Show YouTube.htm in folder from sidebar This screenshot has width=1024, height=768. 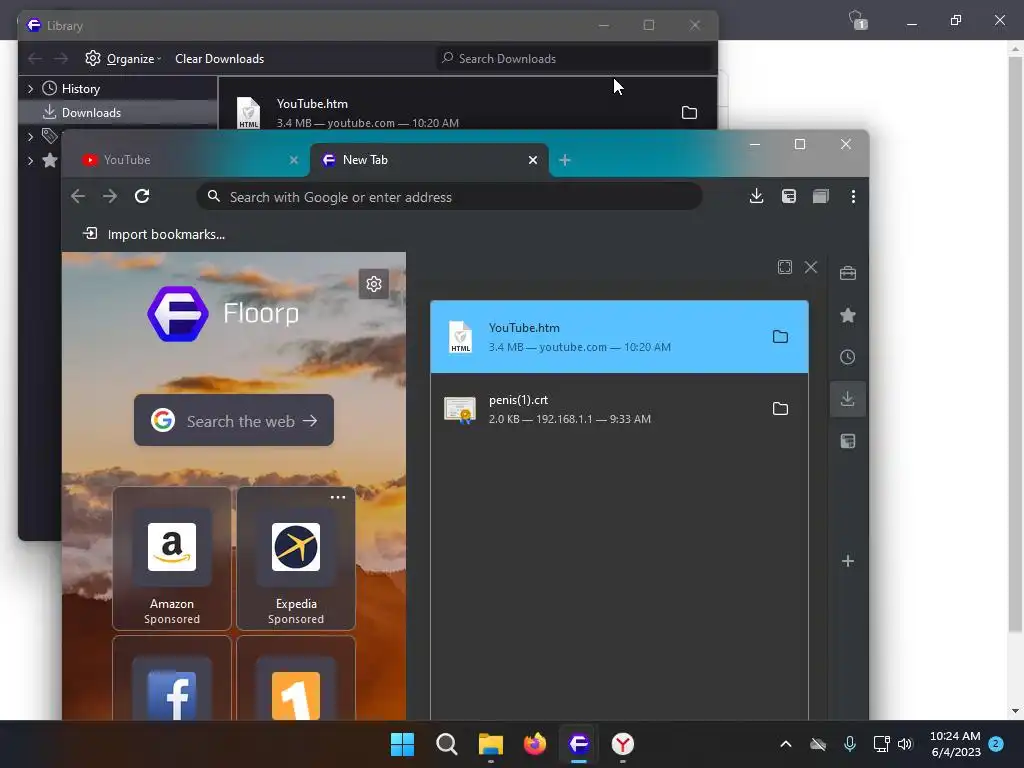pos(780,337)
